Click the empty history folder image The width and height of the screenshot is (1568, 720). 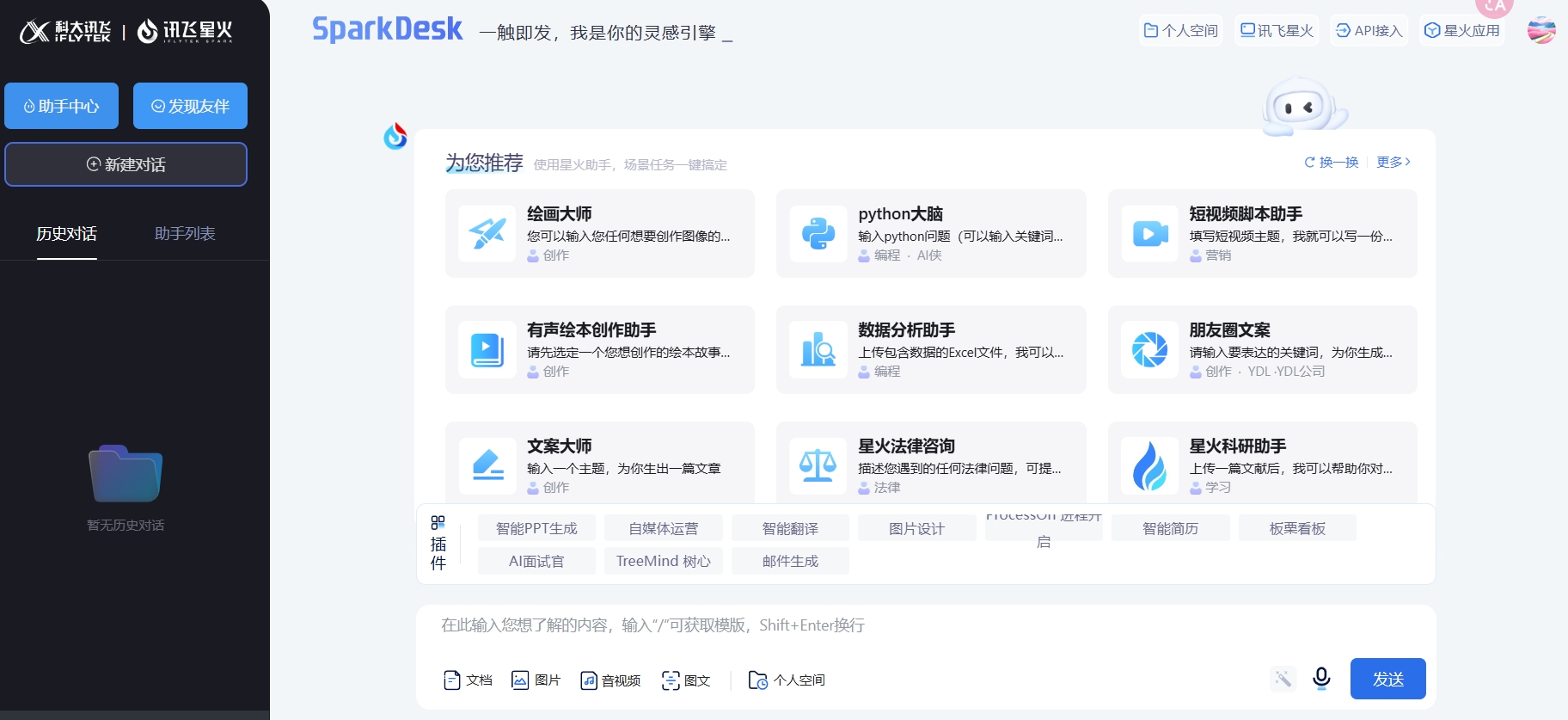[x=126, y=473]
